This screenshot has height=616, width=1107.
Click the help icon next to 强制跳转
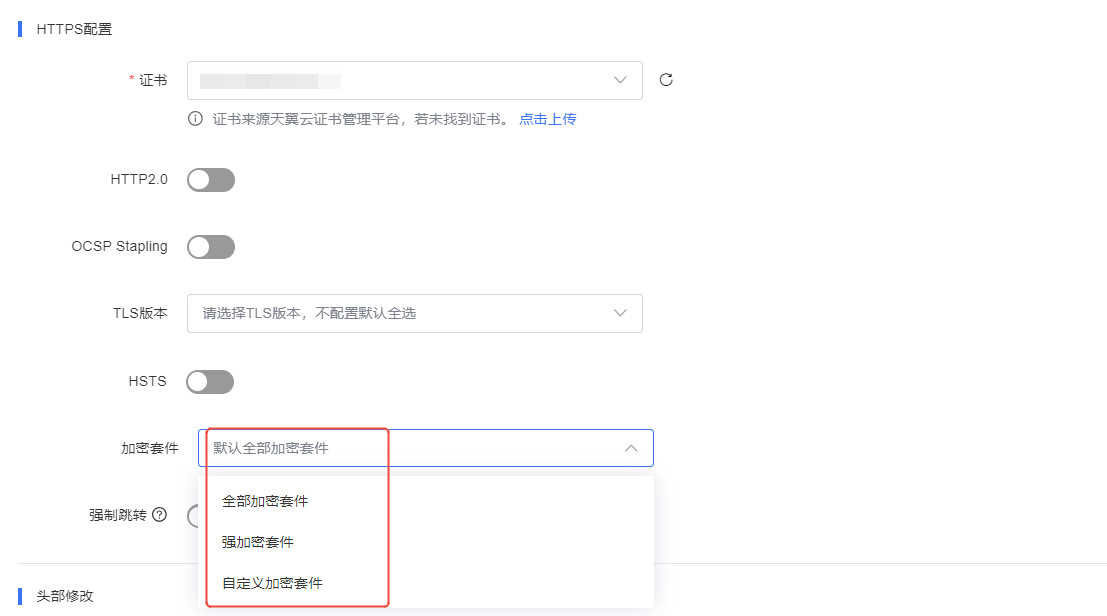(x=160, y=514)
